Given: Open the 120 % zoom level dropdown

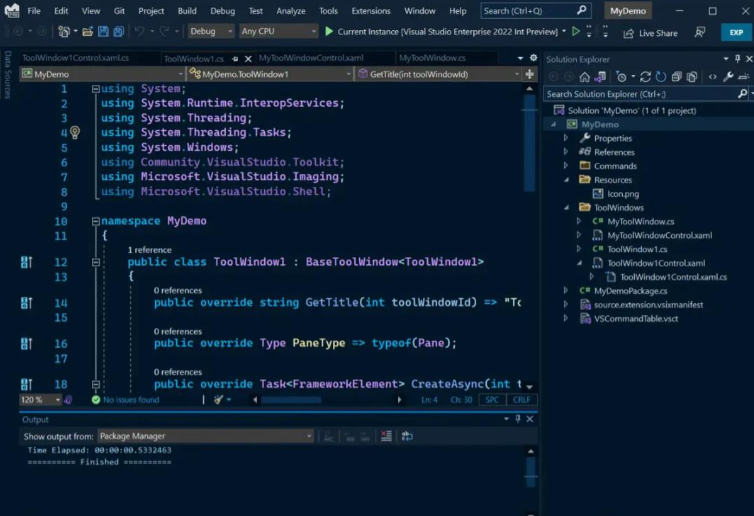Looking at the screenshot, I should 40,400.
